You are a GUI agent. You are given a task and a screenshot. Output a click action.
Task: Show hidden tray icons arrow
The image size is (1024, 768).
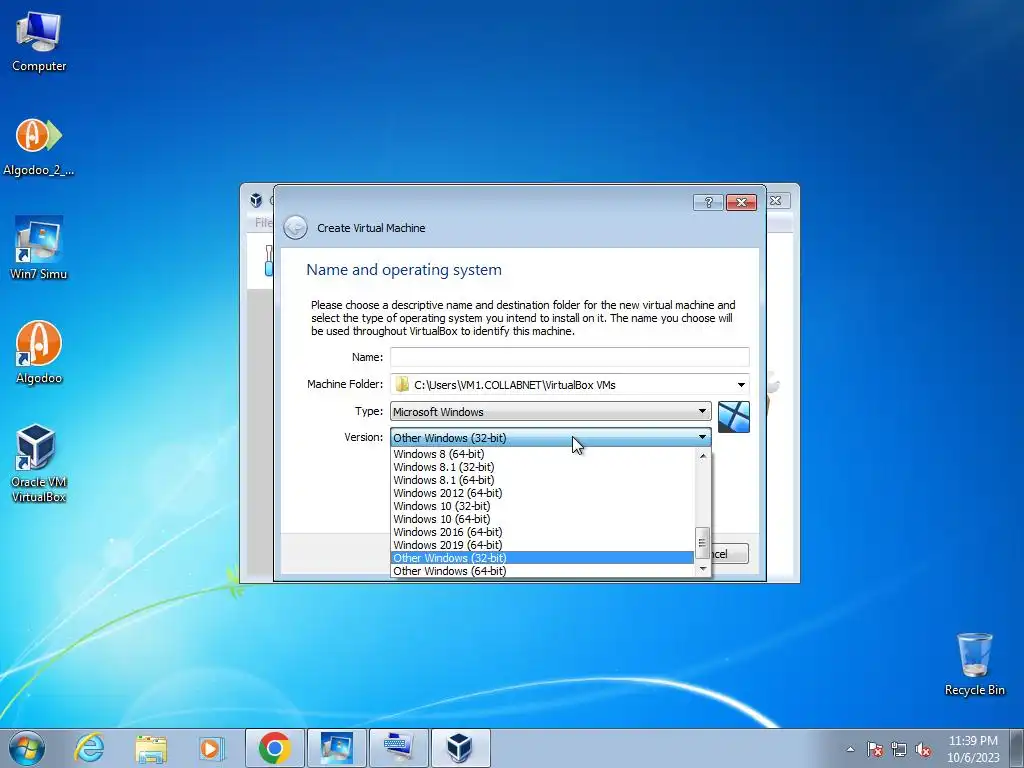(x=850, y=749)
